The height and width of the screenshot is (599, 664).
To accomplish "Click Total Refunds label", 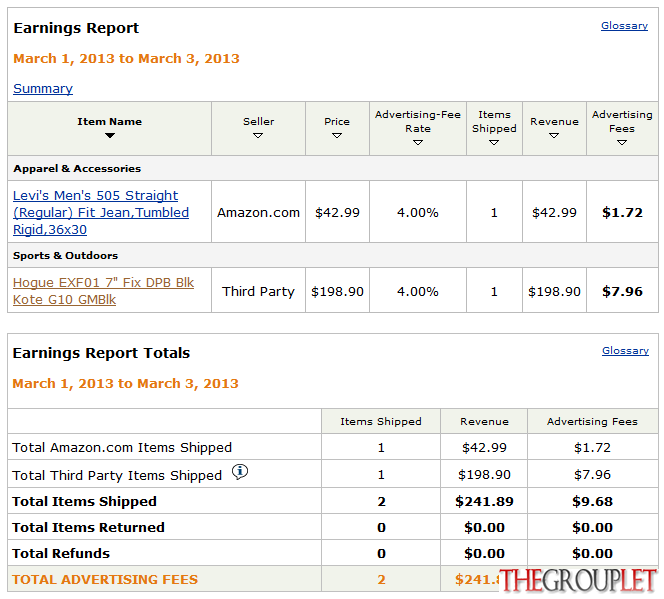I will pos(61,554).
